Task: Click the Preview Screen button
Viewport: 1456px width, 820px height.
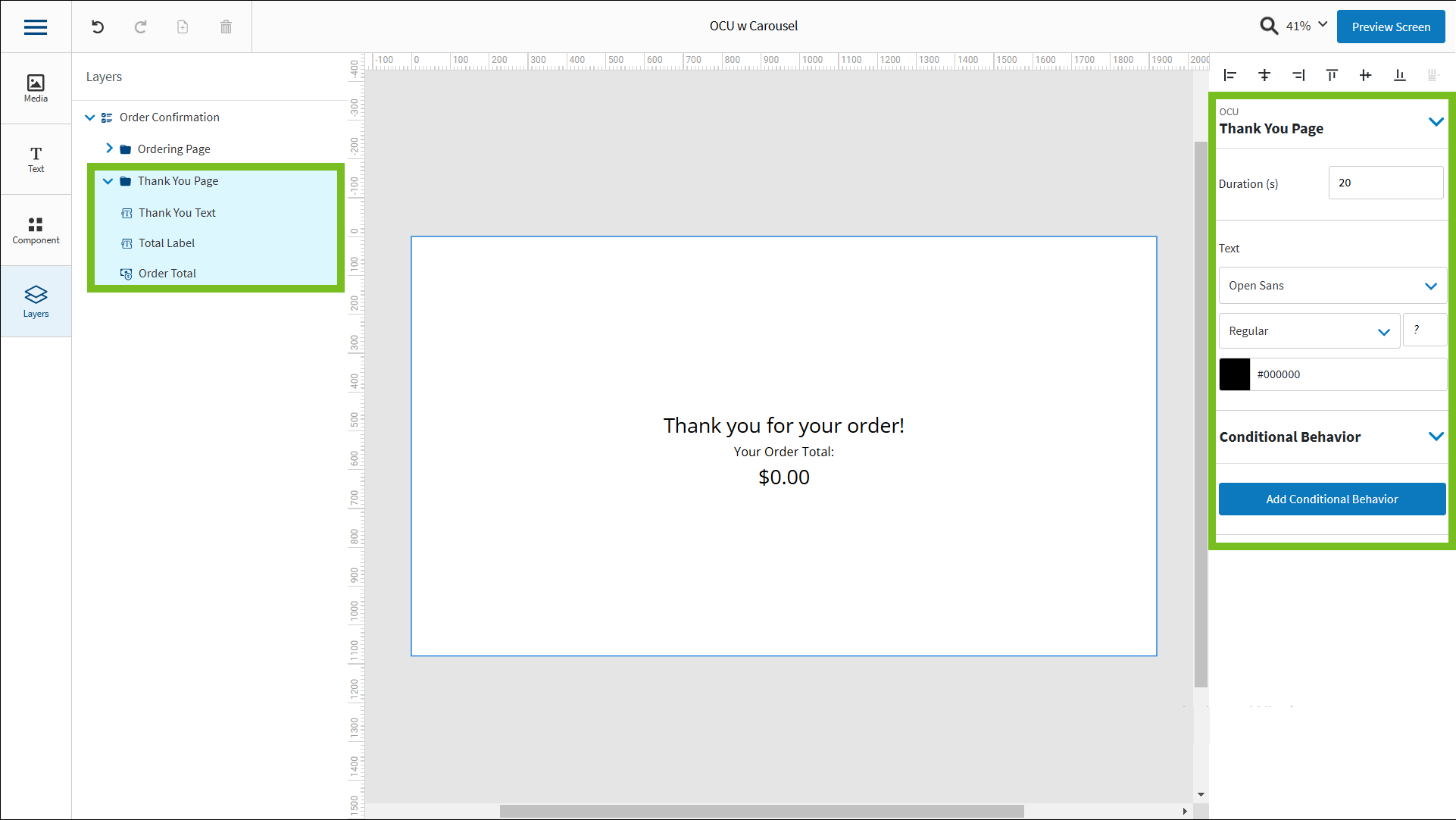Action: tap(1391, 27)
